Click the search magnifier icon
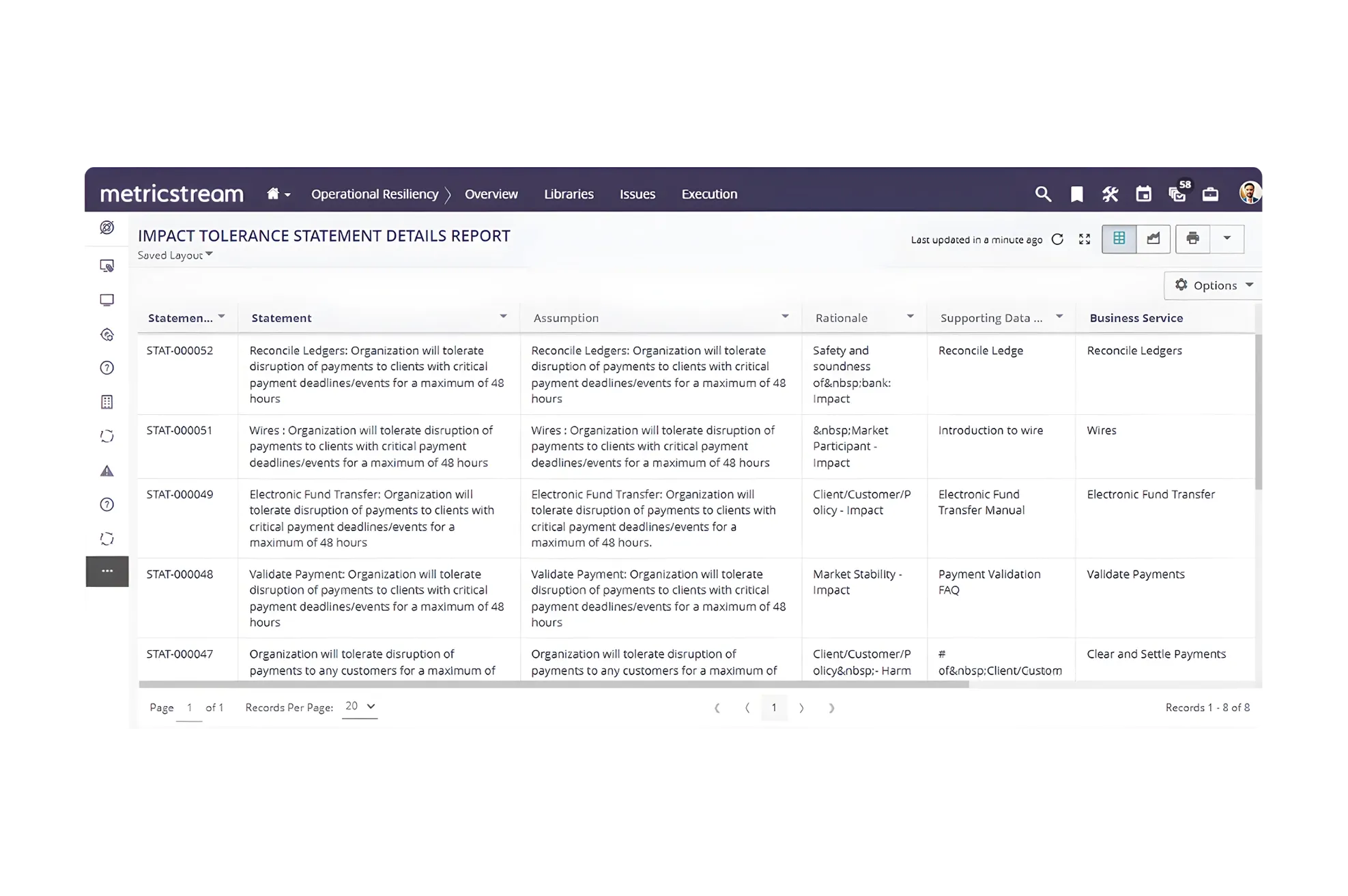1348x896 pixels. [x=1042, y=194]
